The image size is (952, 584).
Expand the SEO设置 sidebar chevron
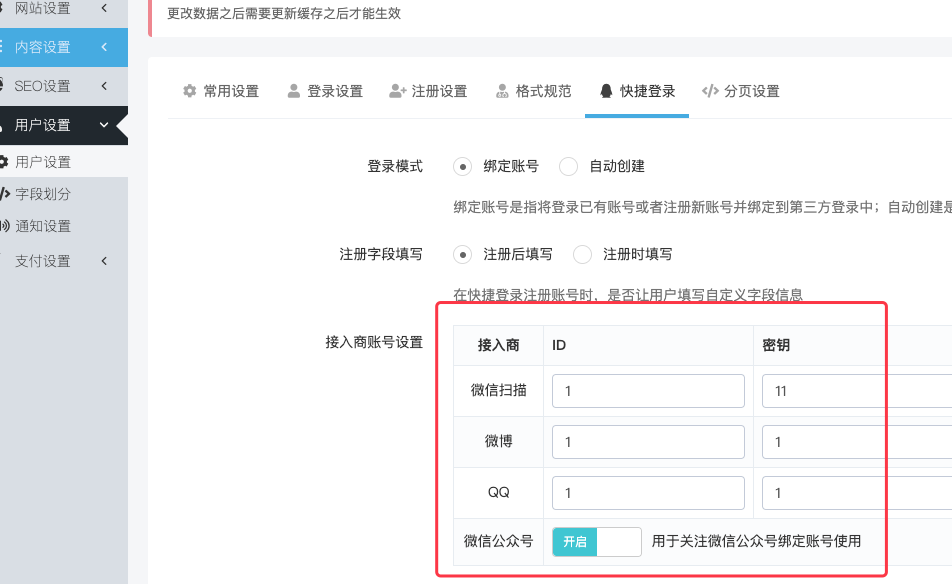pos(104,86)
